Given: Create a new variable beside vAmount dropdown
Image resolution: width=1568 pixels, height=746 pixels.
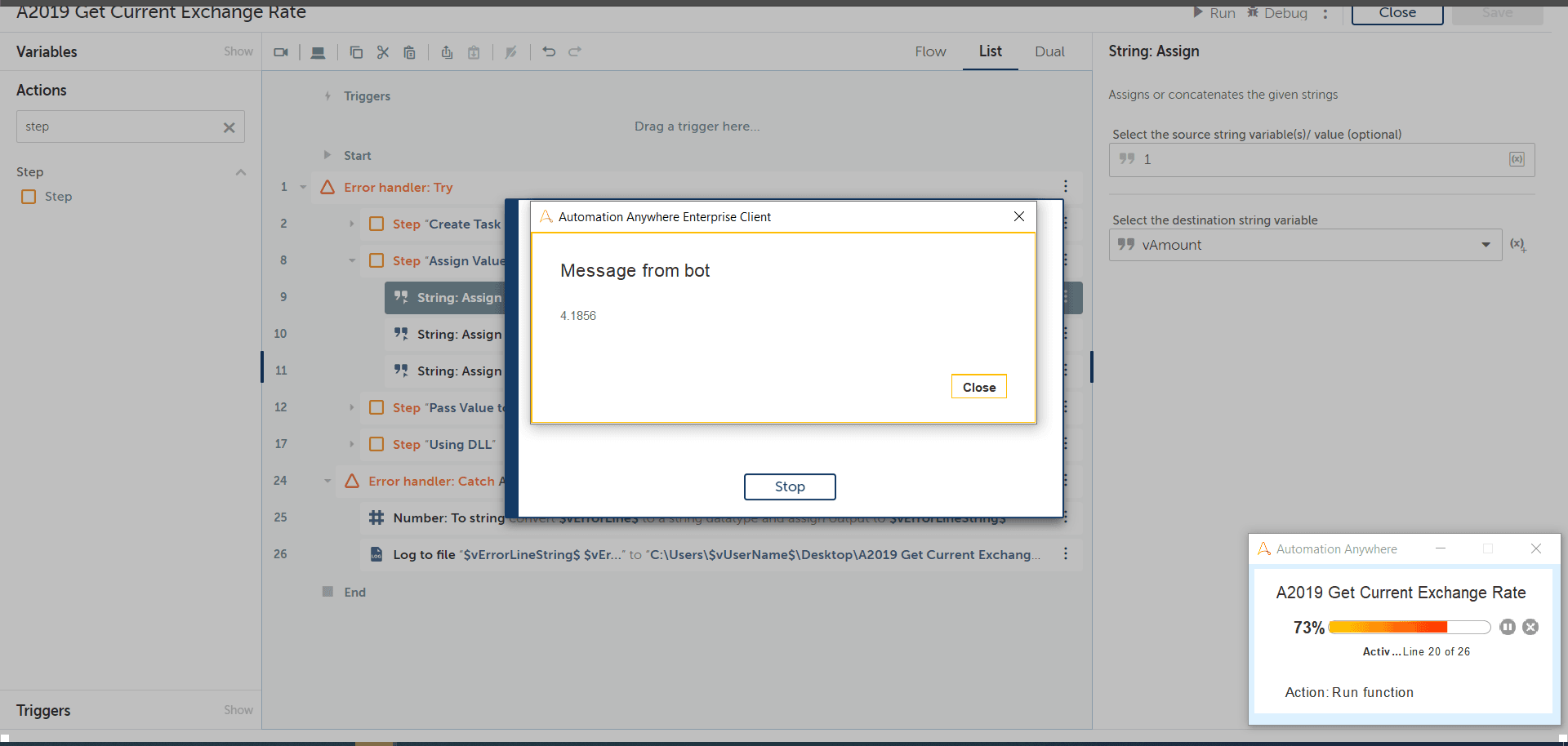Looking at the screenshot, I should [1518, 245].
